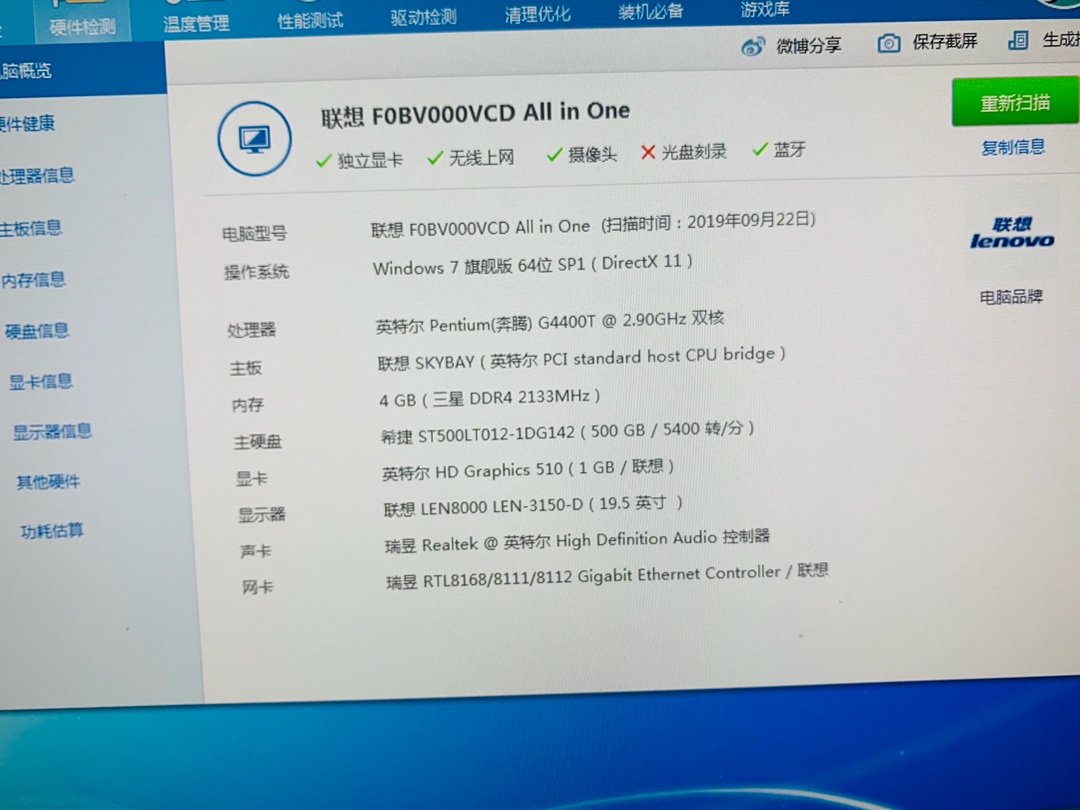This screenshot has height=810, width=1080.
Task: Open 硬盘信息 in the sidebar
Action: pos(37,331)
